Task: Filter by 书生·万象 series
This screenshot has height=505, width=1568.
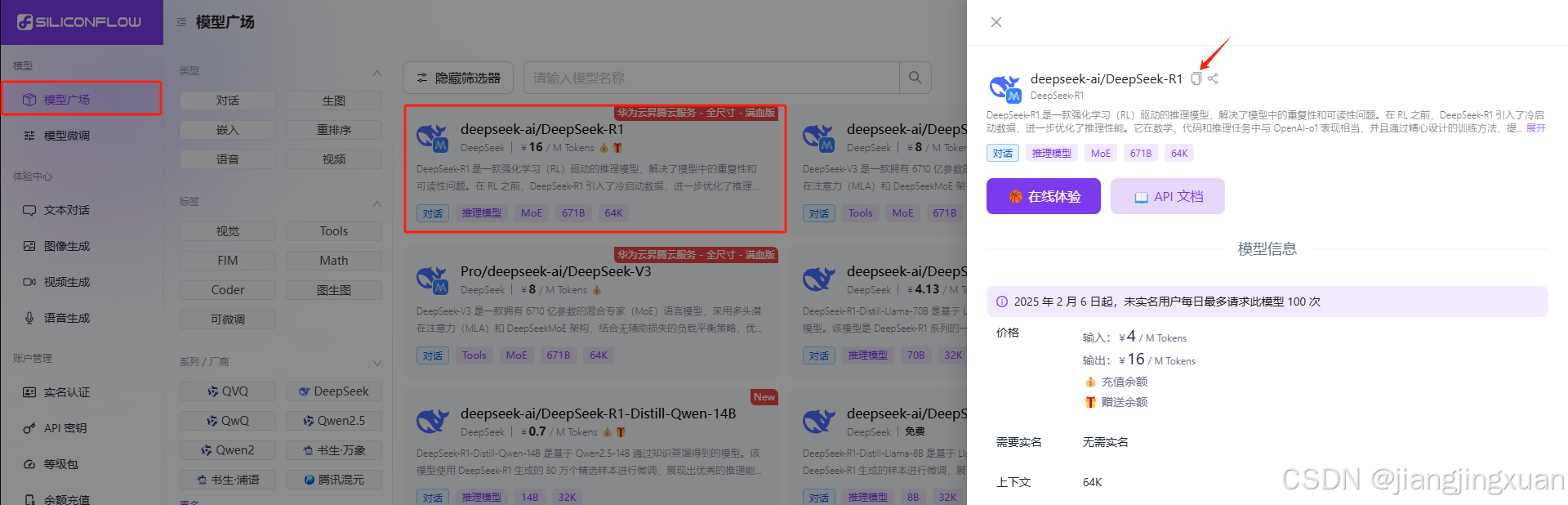Action: pos(334,450)
